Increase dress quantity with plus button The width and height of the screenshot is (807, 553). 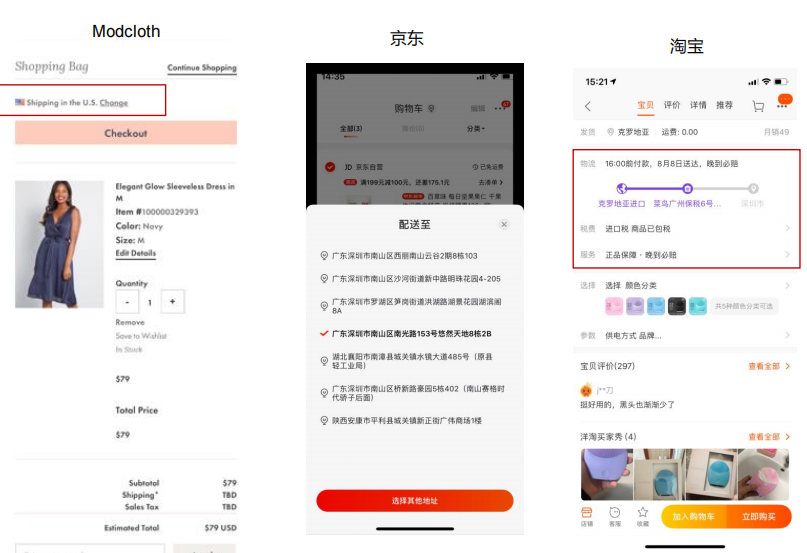(x=172, y=302)
